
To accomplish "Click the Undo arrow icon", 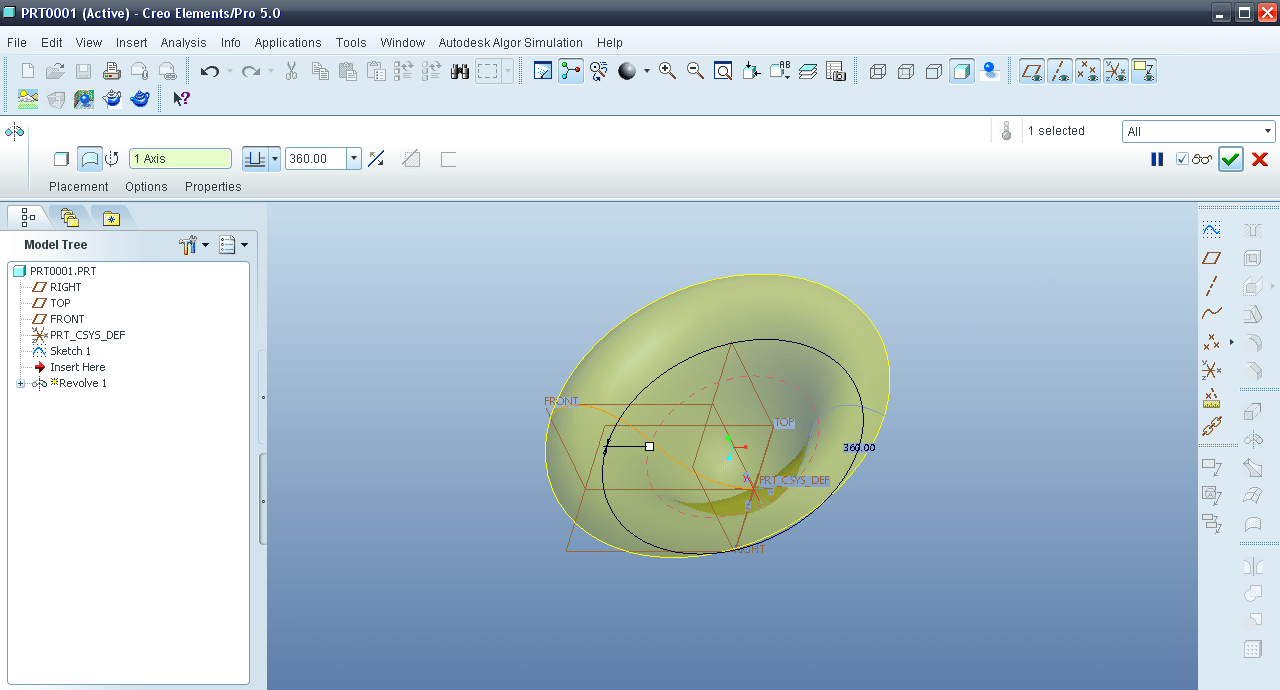I will [210, 71].
